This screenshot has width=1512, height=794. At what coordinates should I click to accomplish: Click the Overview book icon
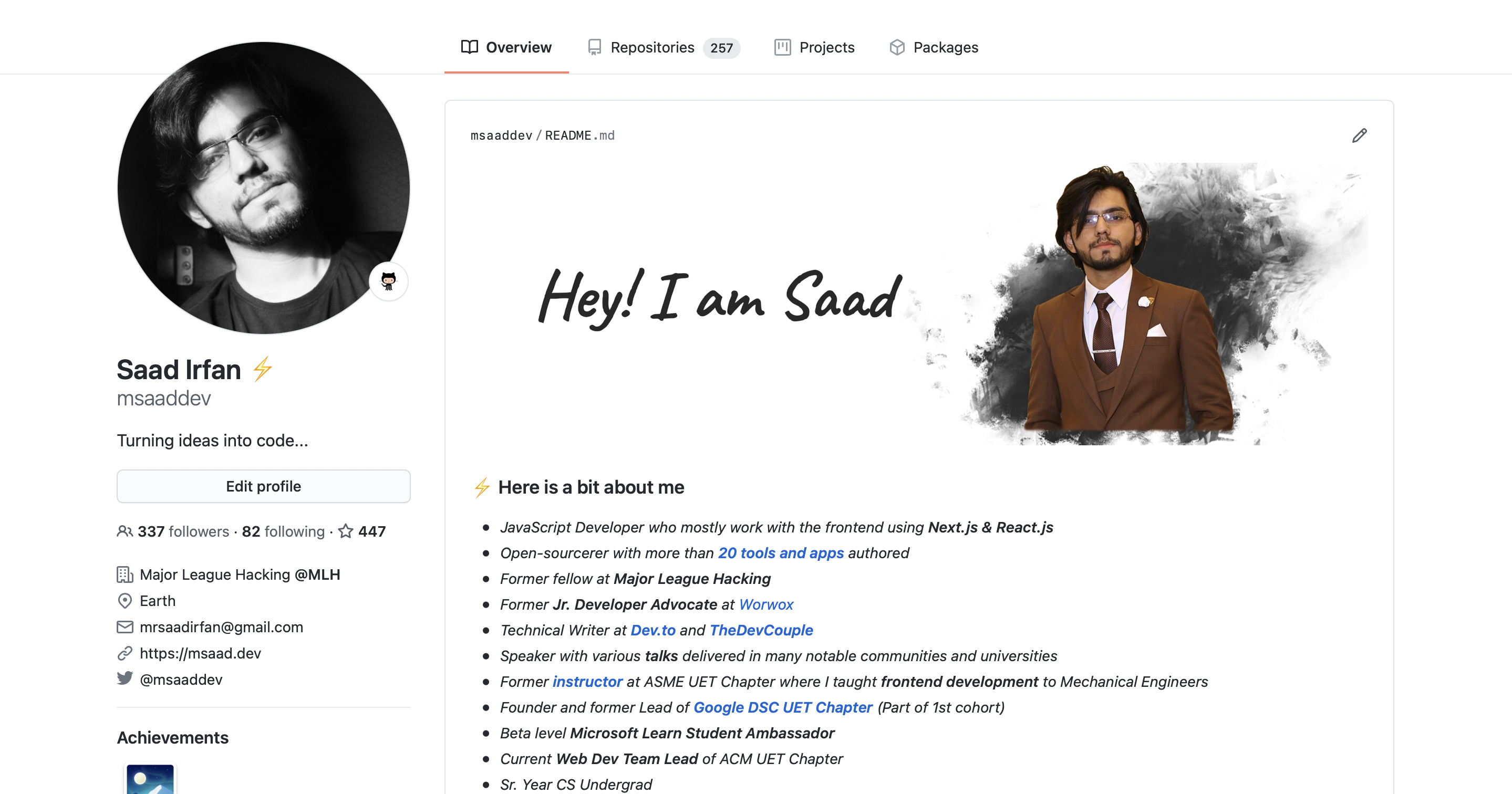click(470, 47)
